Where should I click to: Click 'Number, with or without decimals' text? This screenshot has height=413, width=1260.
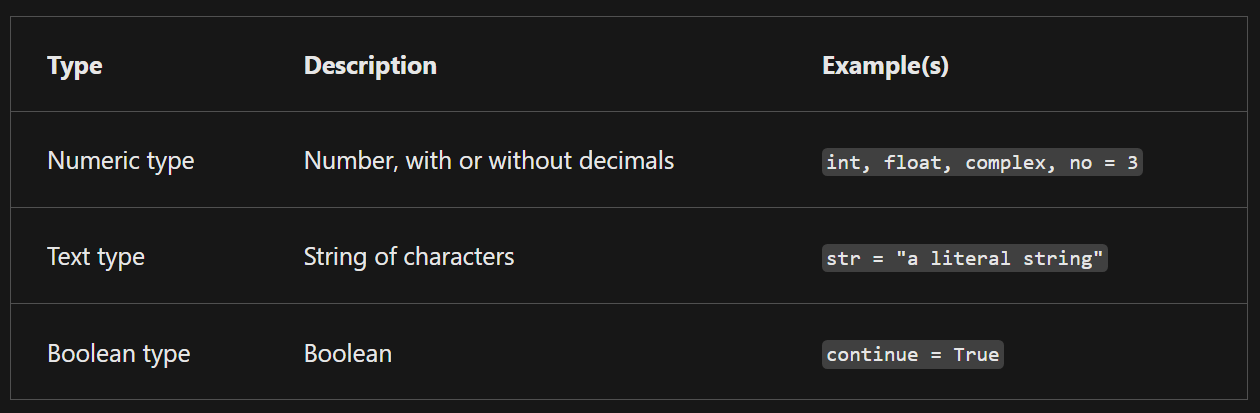pyautogui.click(x=489, y=160)
